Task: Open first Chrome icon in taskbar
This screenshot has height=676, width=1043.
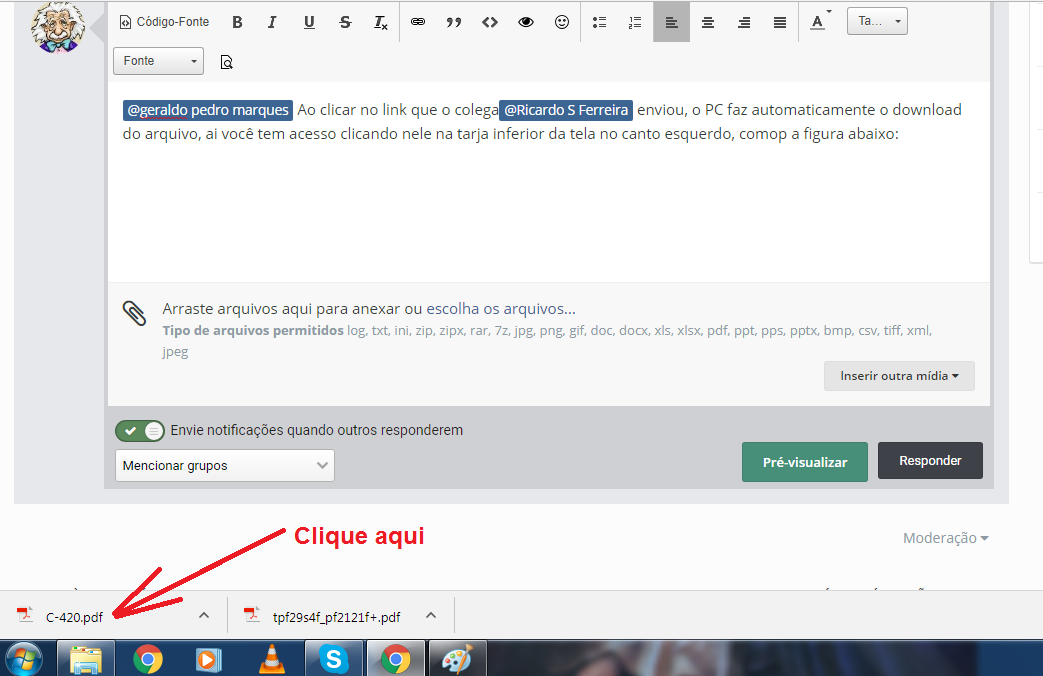Action: click(148, 659)
